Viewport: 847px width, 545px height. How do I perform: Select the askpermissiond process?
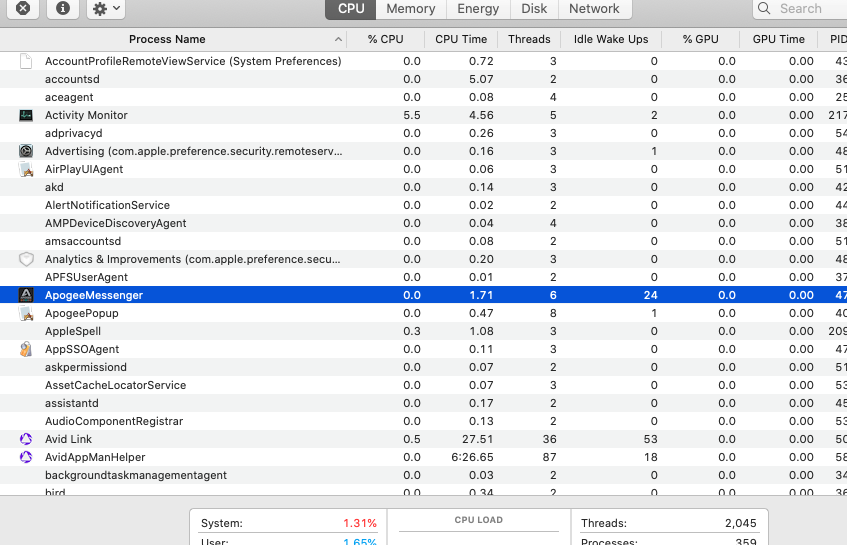point(424,367)
